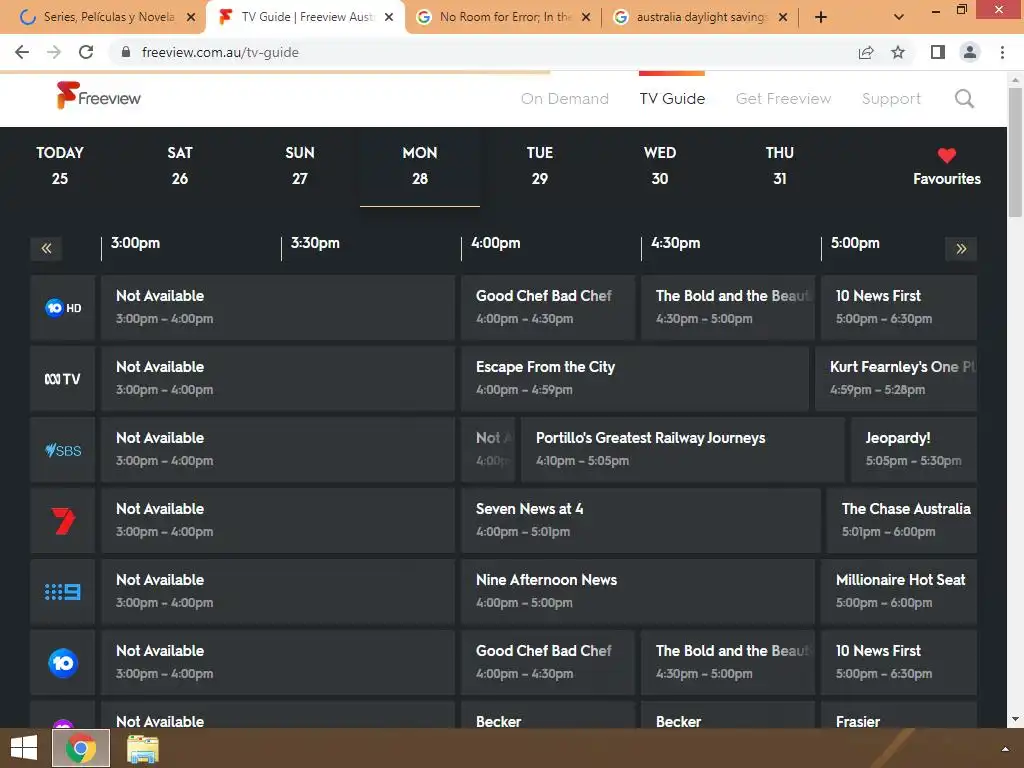Screen dimensions: 1024x768
Task: View site information via lock icon
Action: [126, 52]
